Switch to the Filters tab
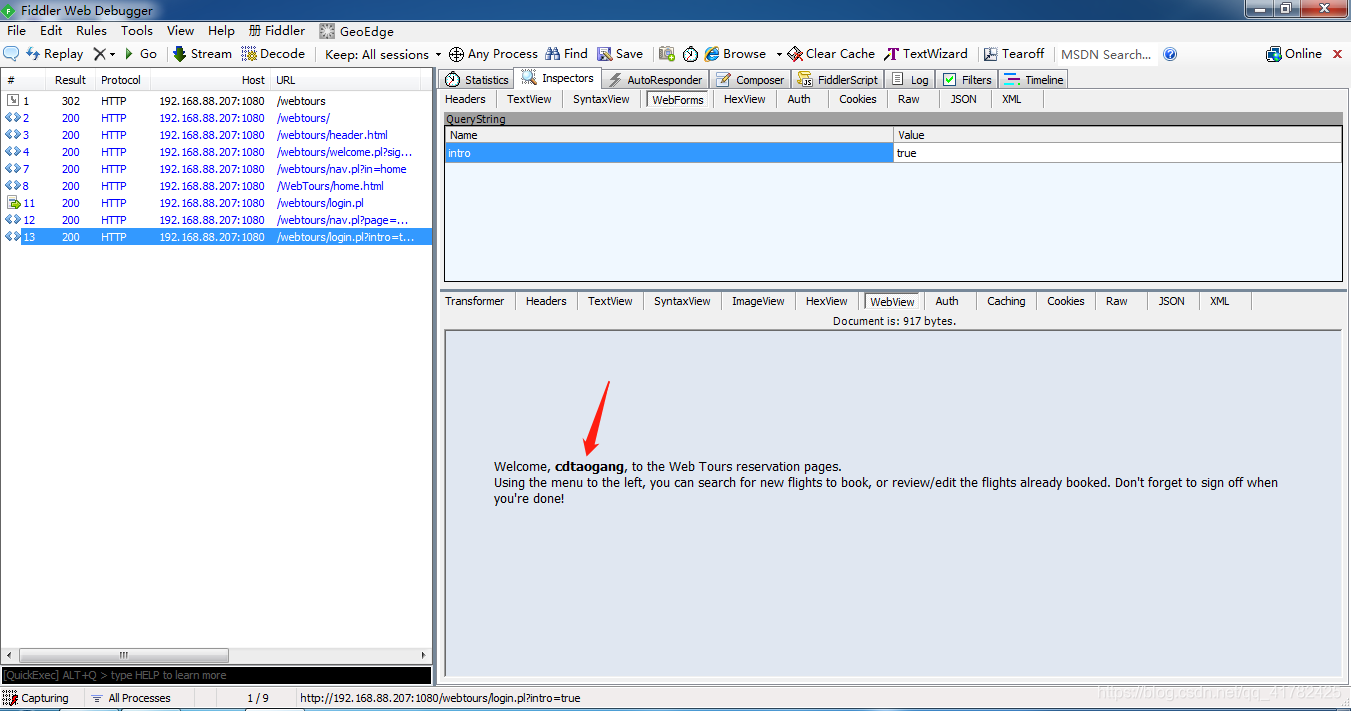1351x711 pixels. pos(967,80)
